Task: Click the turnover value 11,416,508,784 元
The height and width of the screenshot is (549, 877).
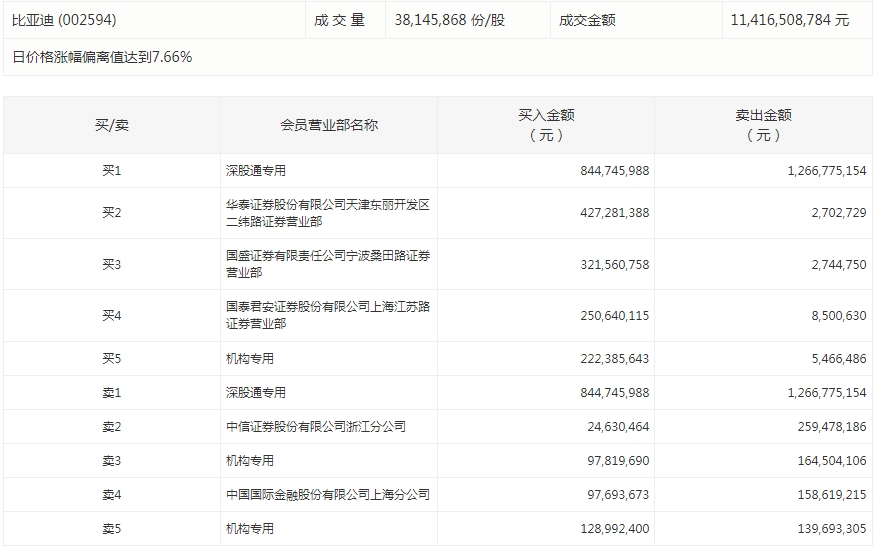Action: pos(790,19)
